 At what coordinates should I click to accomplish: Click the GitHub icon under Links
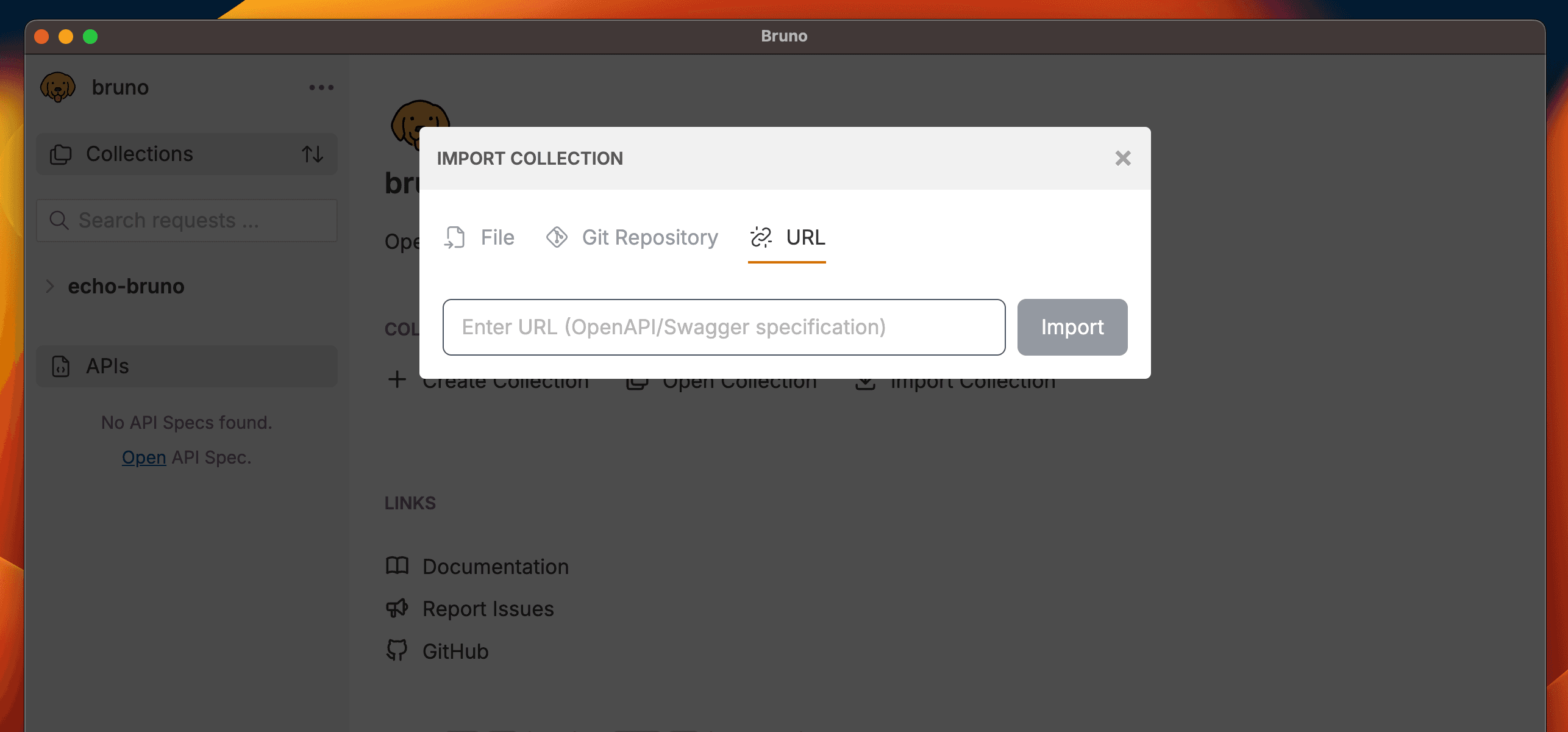click(397, 650)
